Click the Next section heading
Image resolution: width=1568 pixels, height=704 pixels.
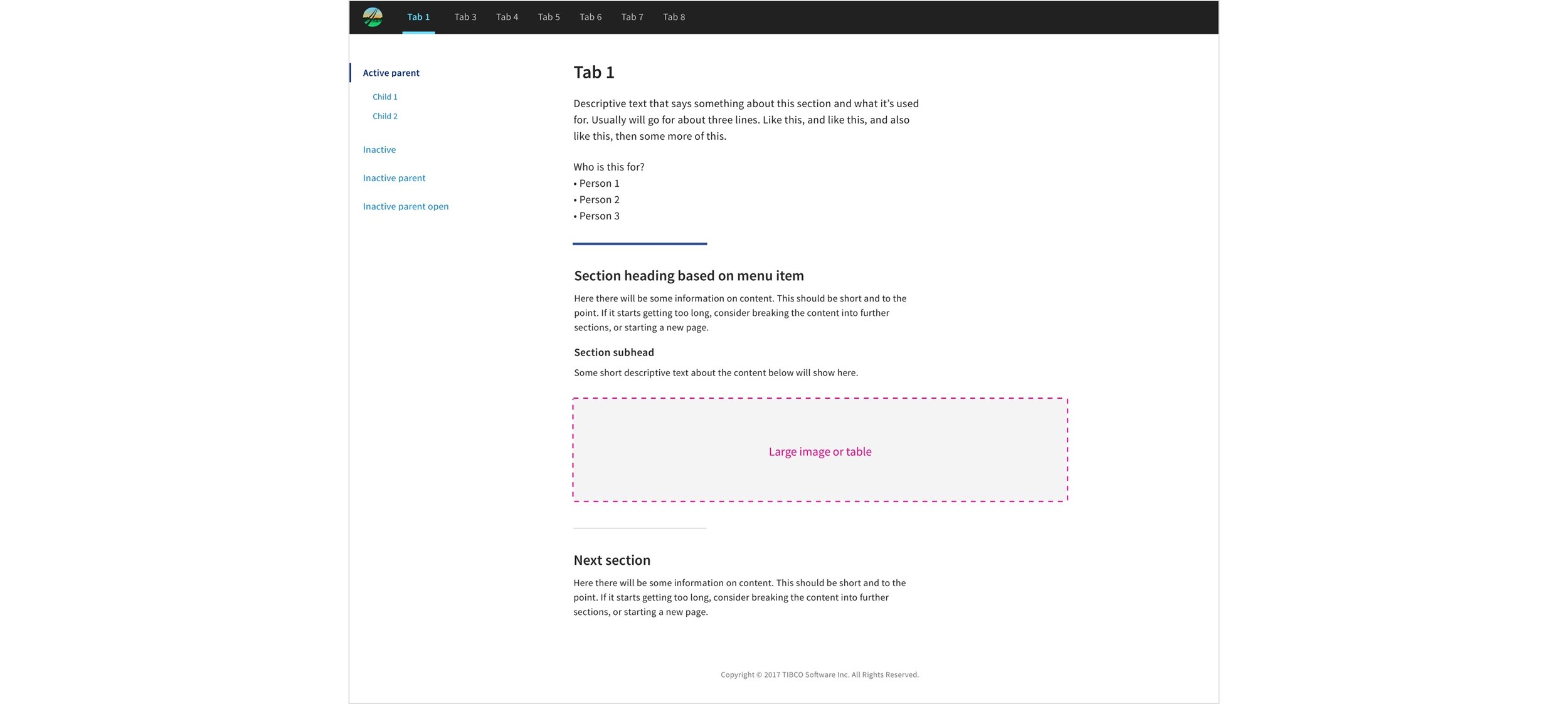point(612,560)
